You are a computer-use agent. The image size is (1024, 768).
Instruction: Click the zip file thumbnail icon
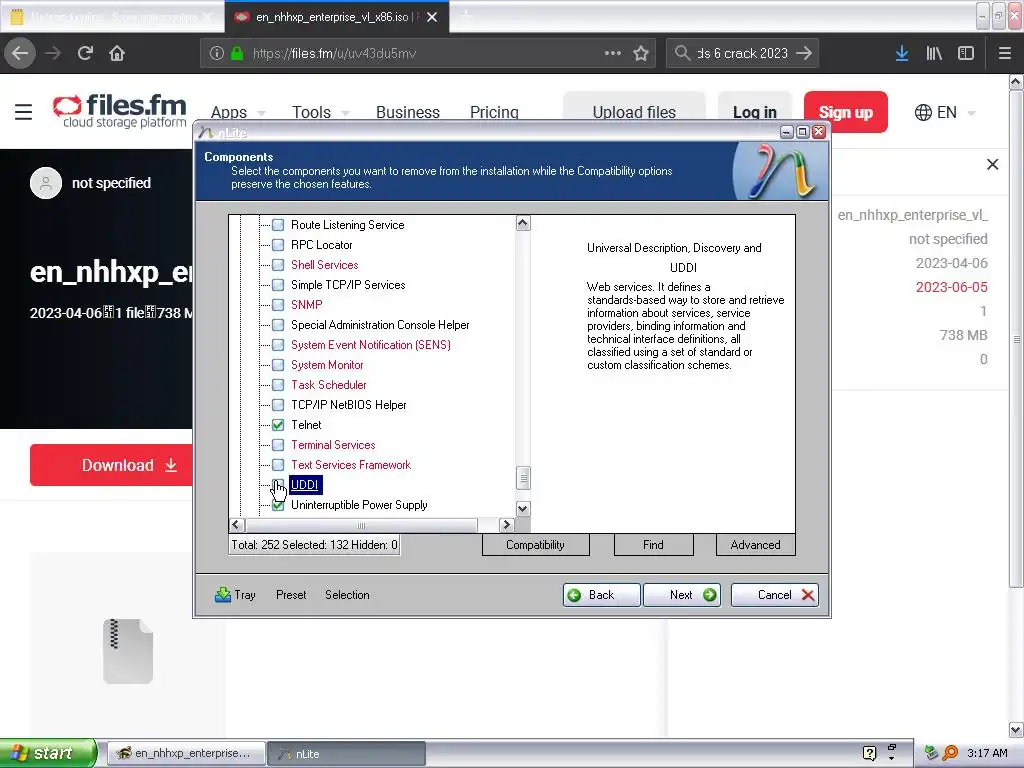click(x=128, y=650)
